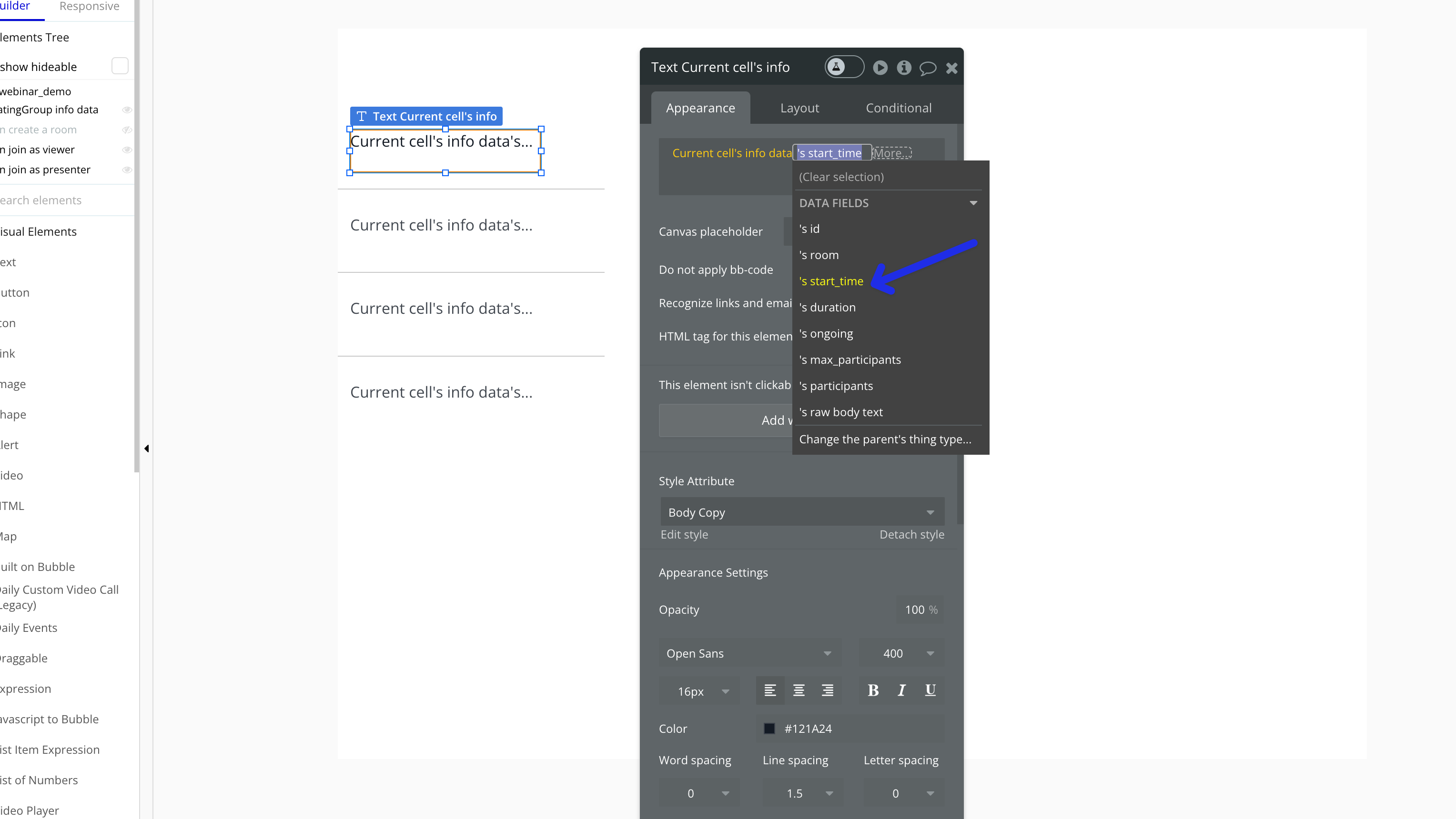Open the info icon in the property editor
Image resolution: width=1456 pixels, height=819 pixels.
point(904,68)
